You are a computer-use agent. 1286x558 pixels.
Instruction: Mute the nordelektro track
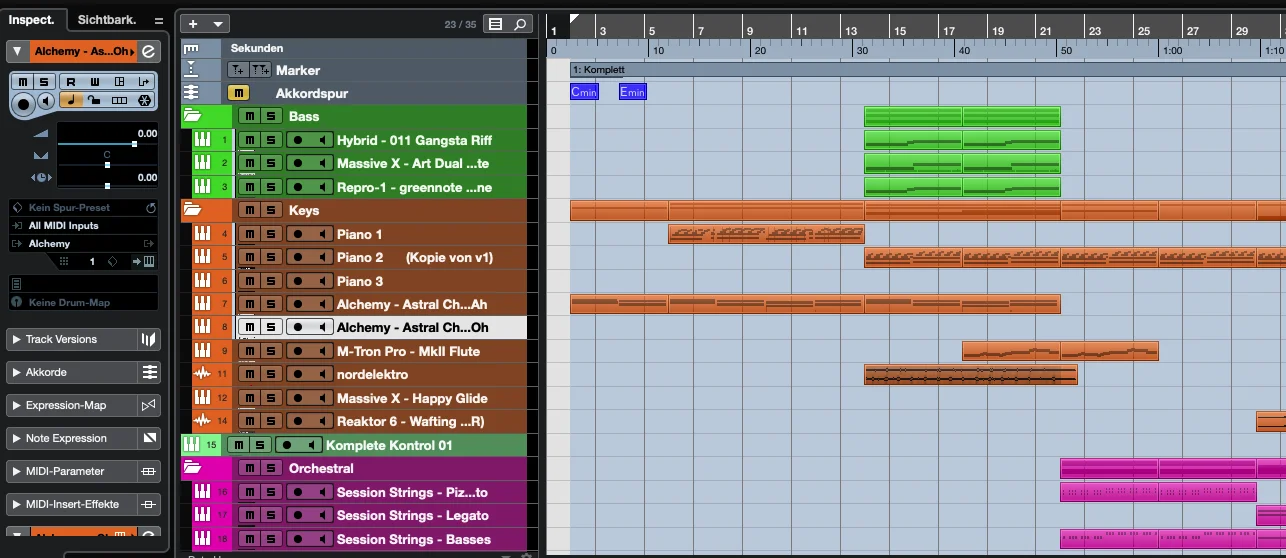pos(249,374)
